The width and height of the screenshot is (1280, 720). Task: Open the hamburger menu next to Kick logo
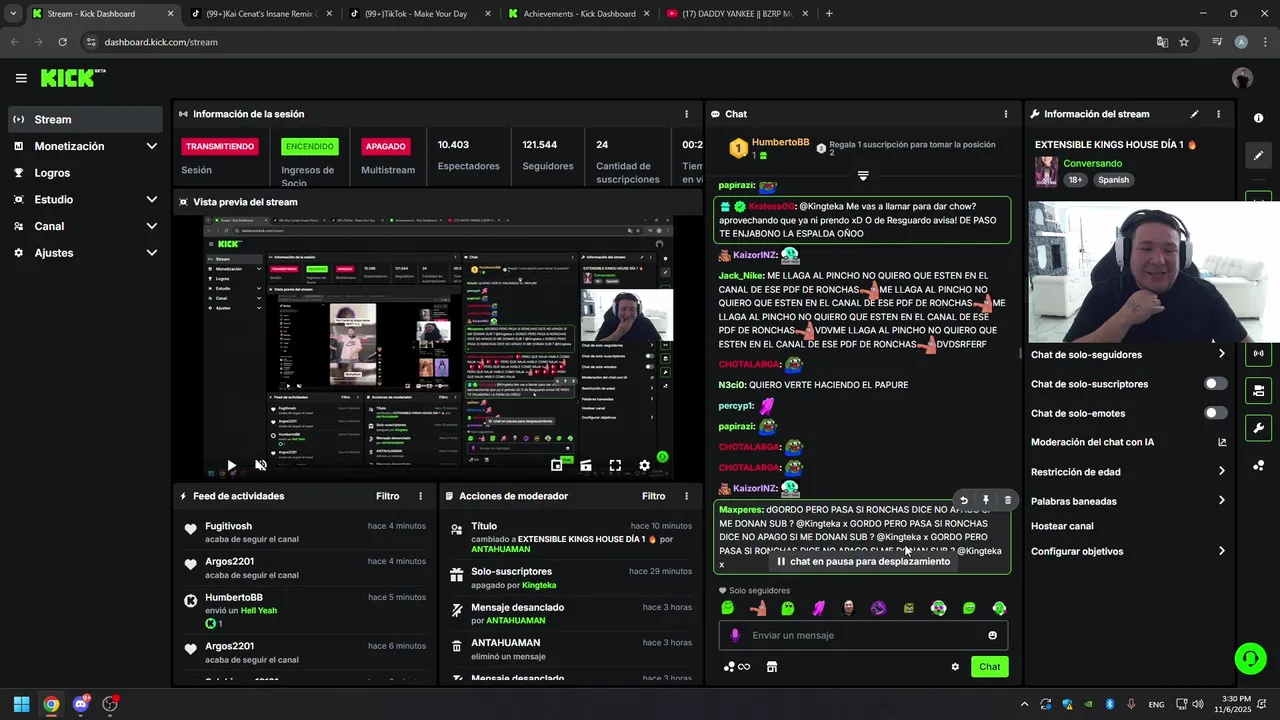coord(21,78)
